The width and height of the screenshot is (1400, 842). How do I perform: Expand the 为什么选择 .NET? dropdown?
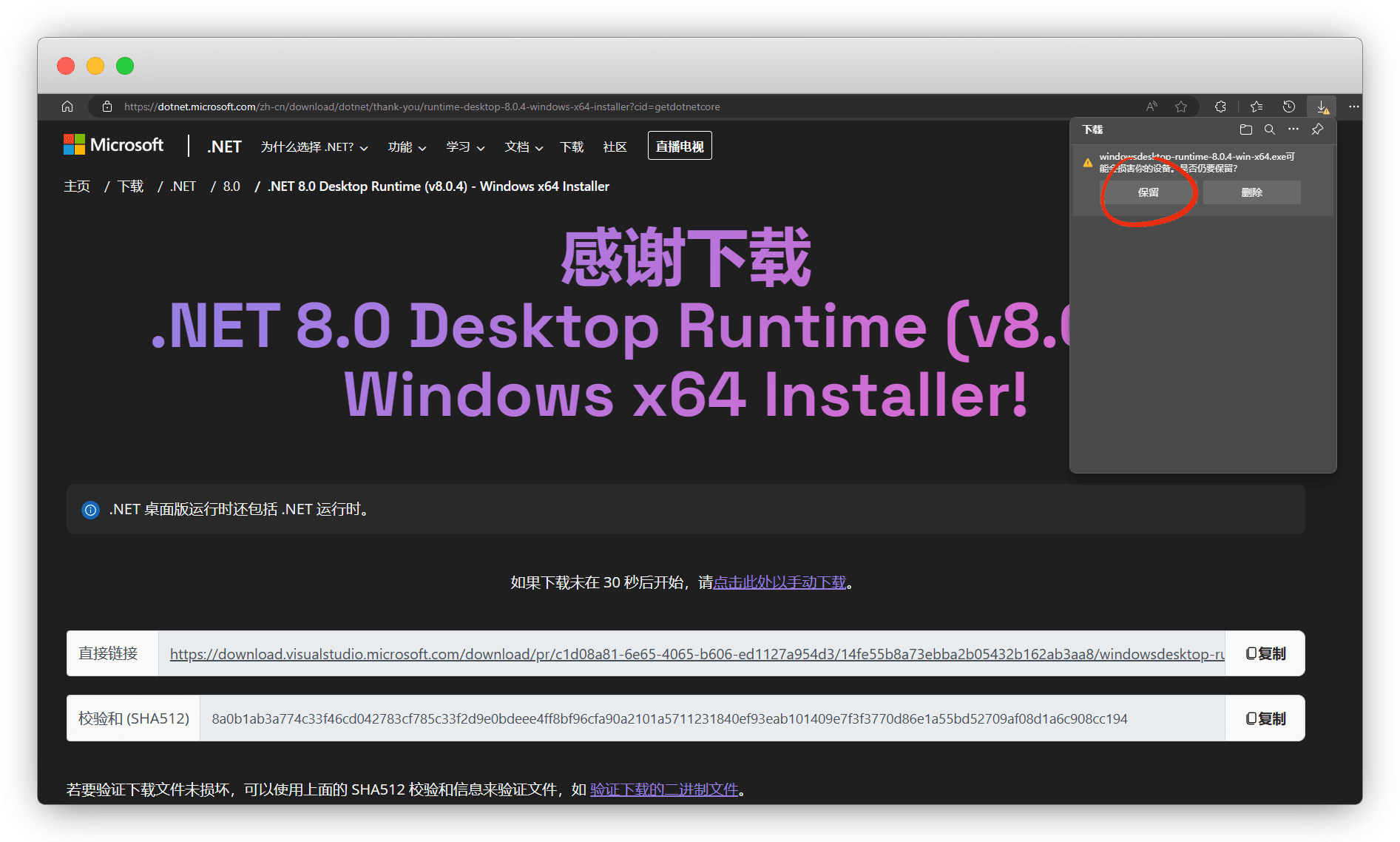tap(314, 147)
